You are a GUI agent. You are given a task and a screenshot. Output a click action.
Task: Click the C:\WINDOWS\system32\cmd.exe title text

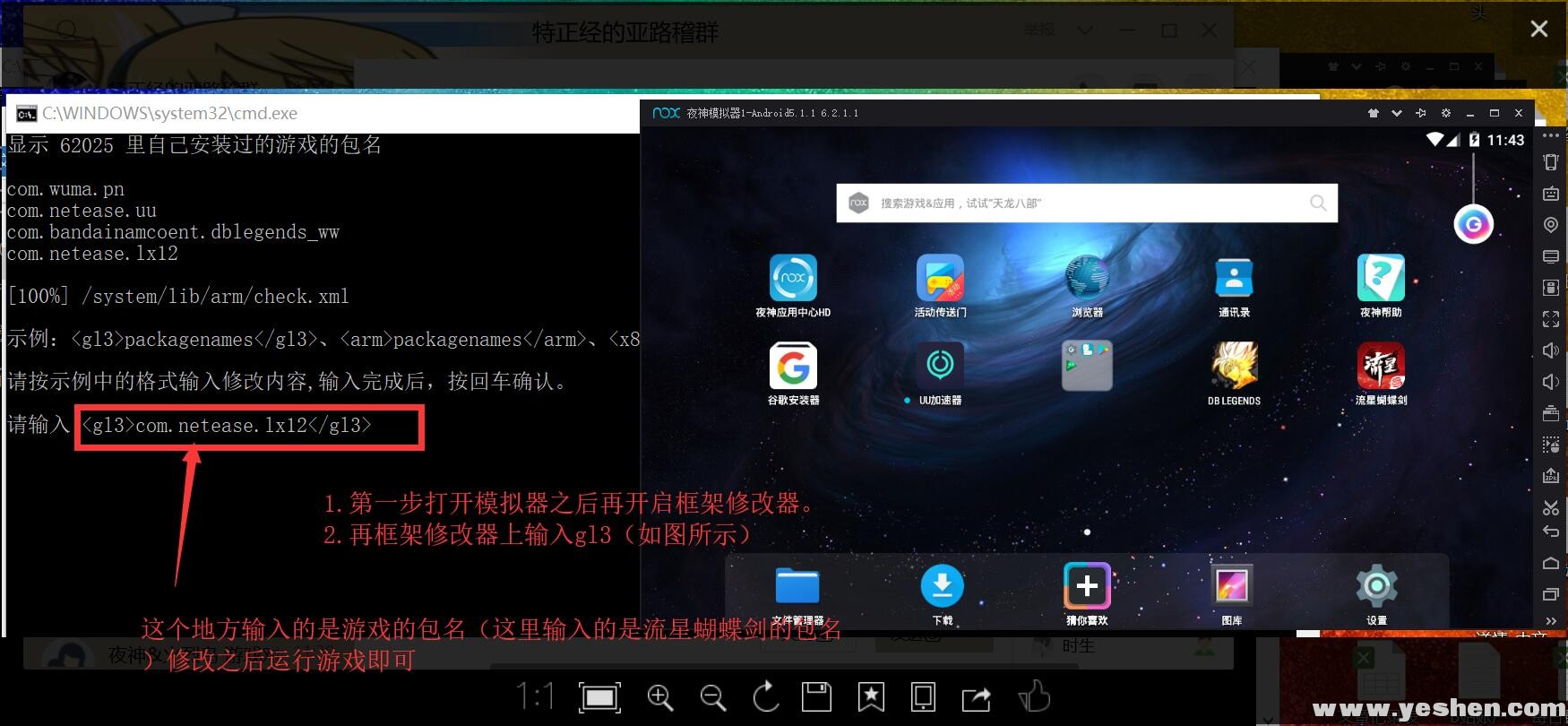[x=170, y=114]
